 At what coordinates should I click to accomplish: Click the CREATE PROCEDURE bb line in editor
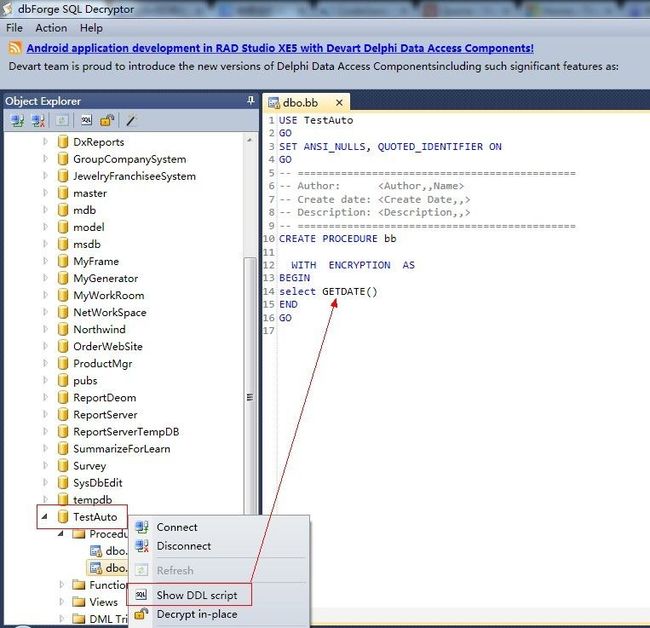click(x=337, y=239)
